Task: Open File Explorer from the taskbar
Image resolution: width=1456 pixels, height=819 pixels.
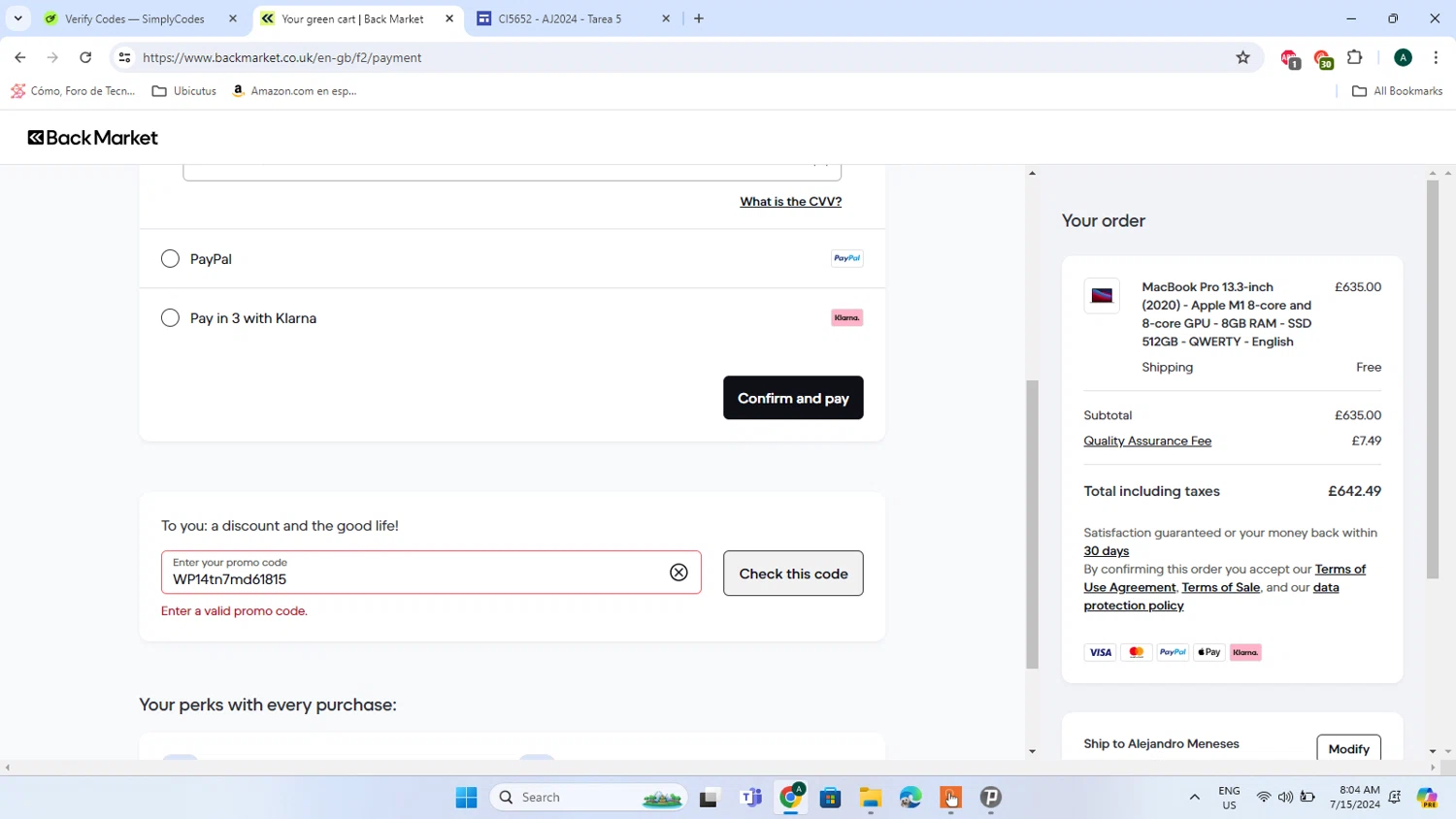Action: [x=870, y=798]
